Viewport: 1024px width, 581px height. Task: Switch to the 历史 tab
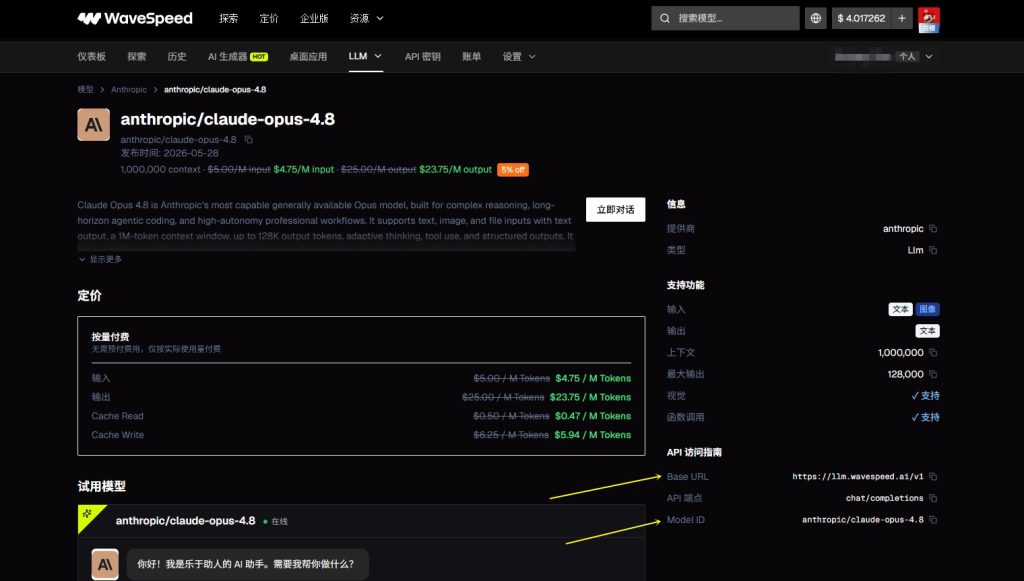click(177, 57)
